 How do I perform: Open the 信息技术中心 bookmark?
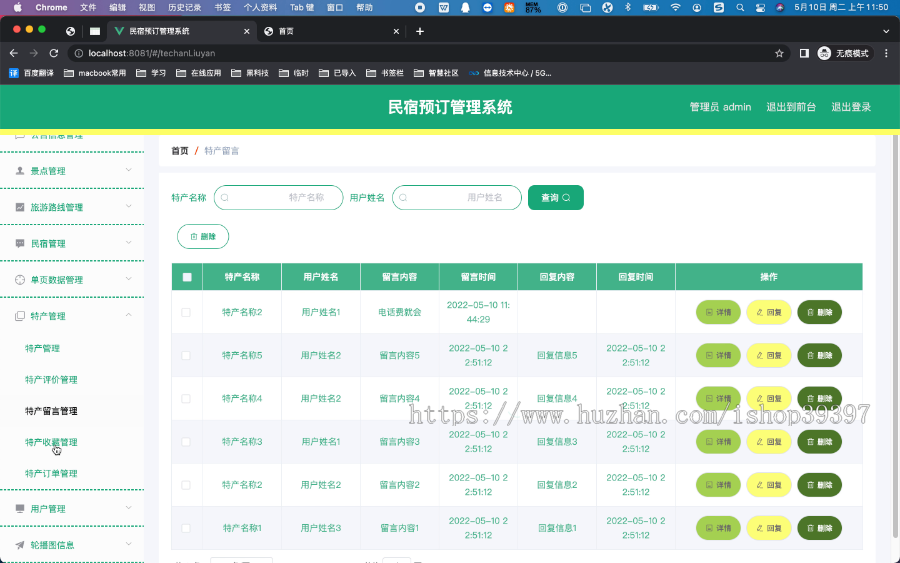tap(510, 73)
